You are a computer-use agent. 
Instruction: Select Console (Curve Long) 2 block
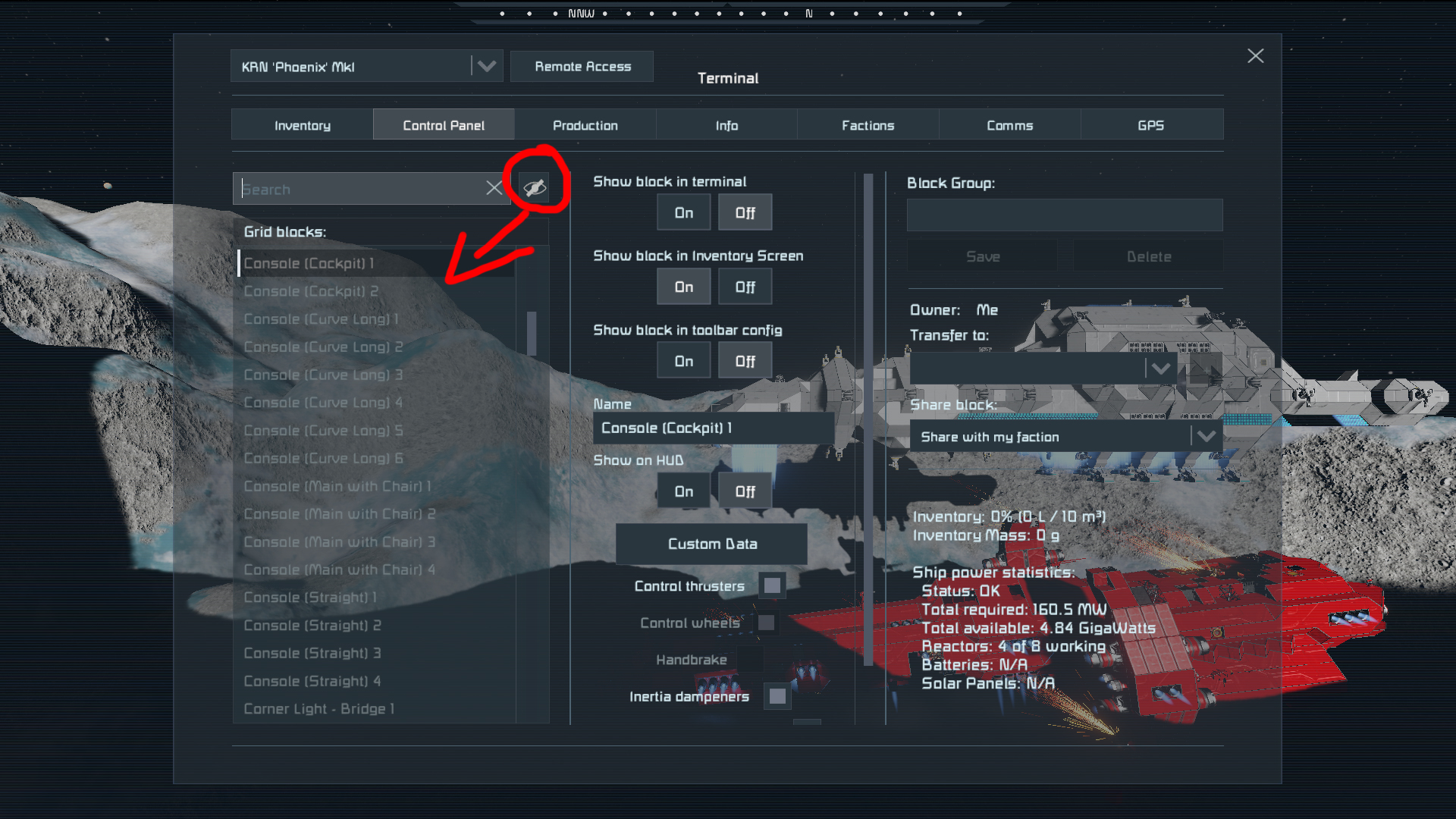(x=377, y=347)
